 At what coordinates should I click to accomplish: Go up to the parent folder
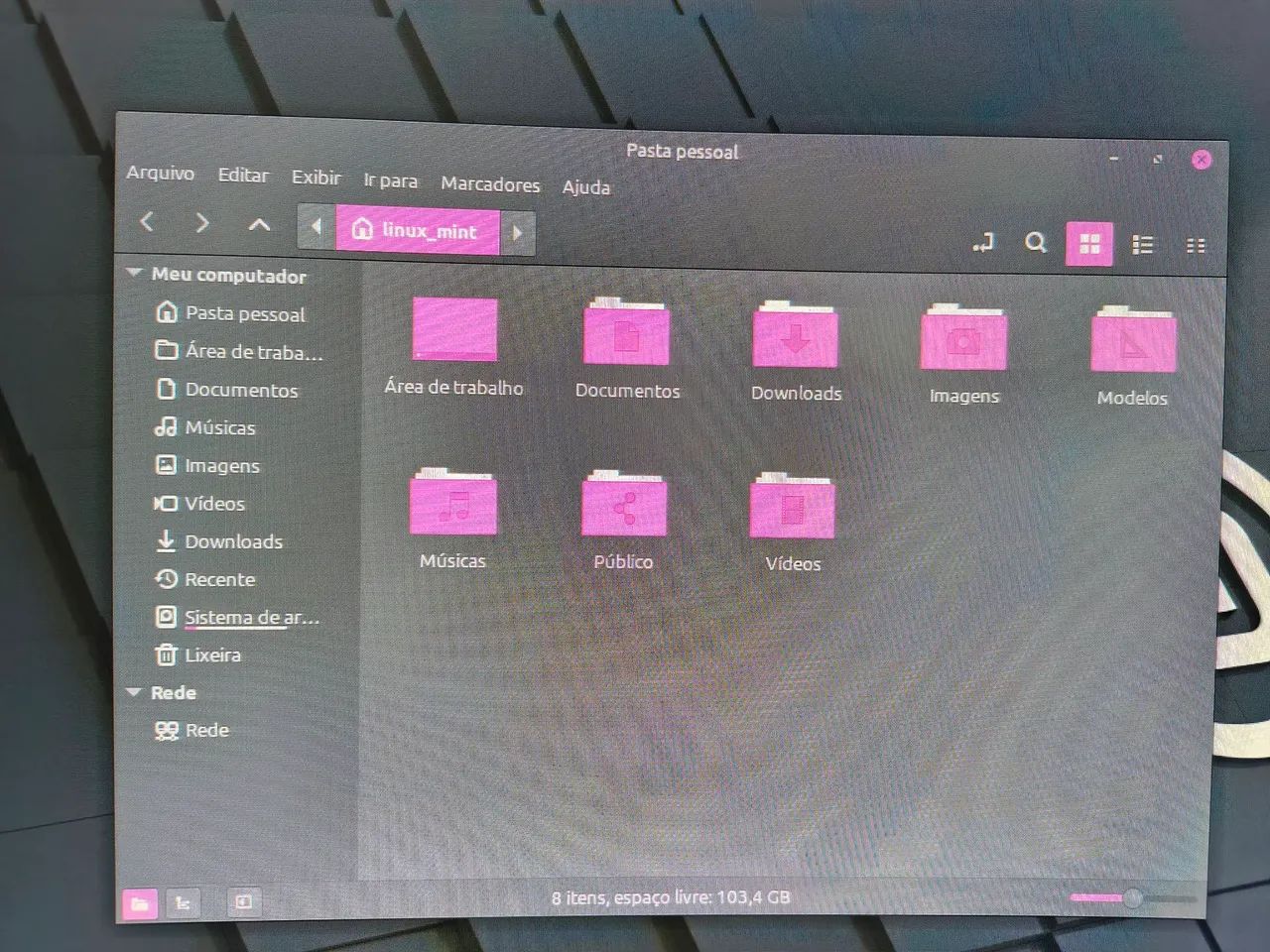point(259,225)
